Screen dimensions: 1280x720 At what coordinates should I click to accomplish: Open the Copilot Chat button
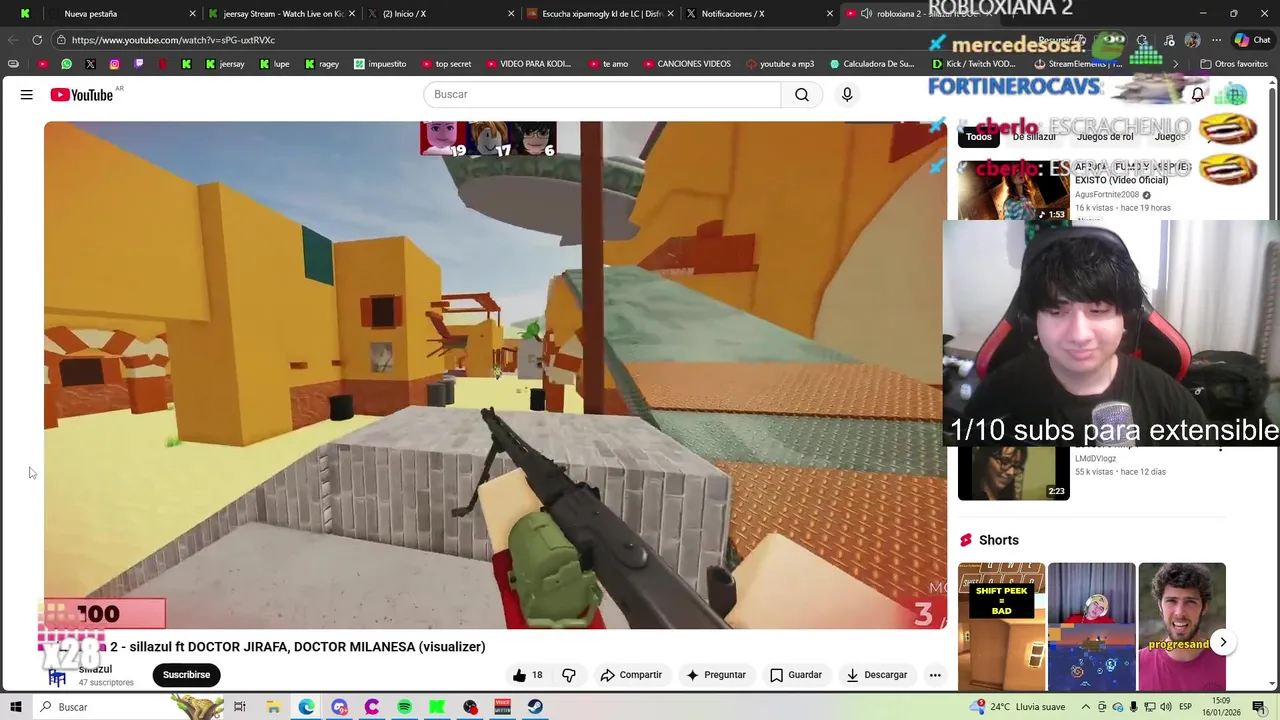pos(1252,40)
